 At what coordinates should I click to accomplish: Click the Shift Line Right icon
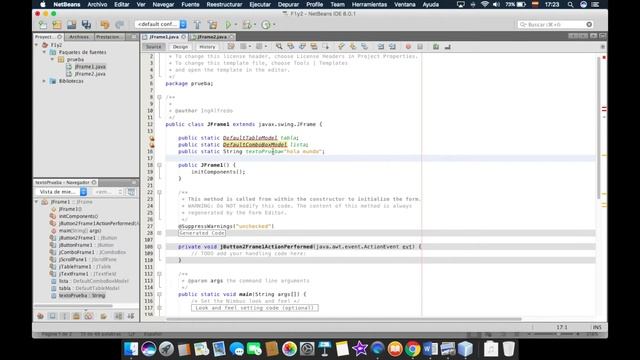tap(393, 47)
